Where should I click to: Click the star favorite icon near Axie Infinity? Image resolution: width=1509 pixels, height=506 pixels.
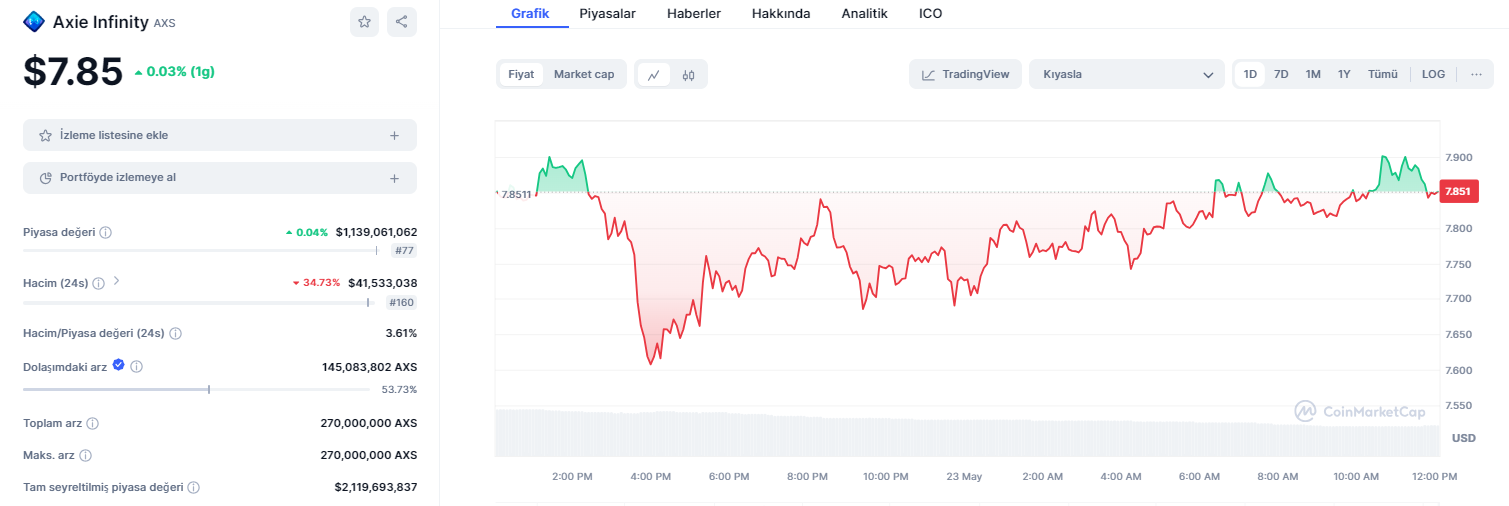click(364, 22)
